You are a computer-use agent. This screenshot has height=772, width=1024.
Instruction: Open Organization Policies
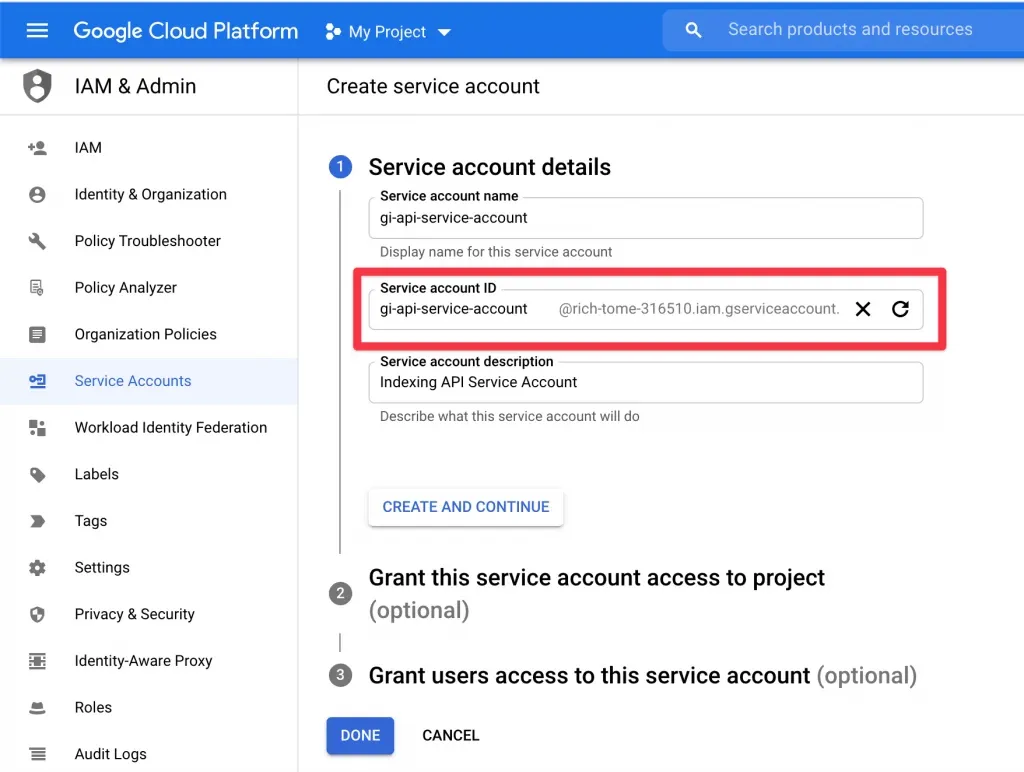point(146,334)
